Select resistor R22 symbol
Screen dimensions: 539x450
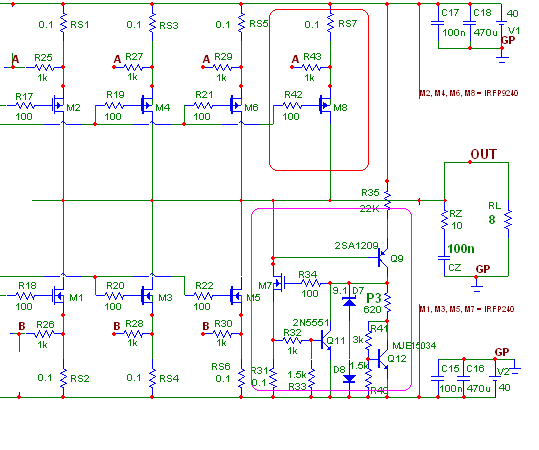coord(204,296)
